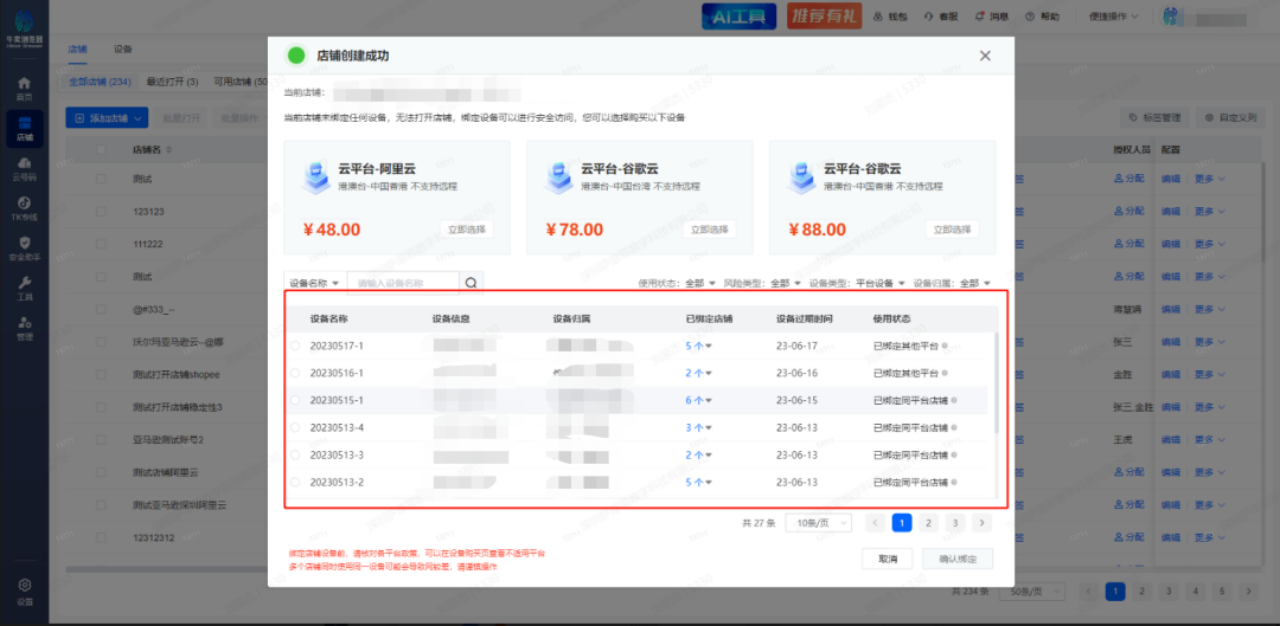Click the 取消 button in dialog
The height and width of the screenshot is (626, 1280).
(887, 559)
